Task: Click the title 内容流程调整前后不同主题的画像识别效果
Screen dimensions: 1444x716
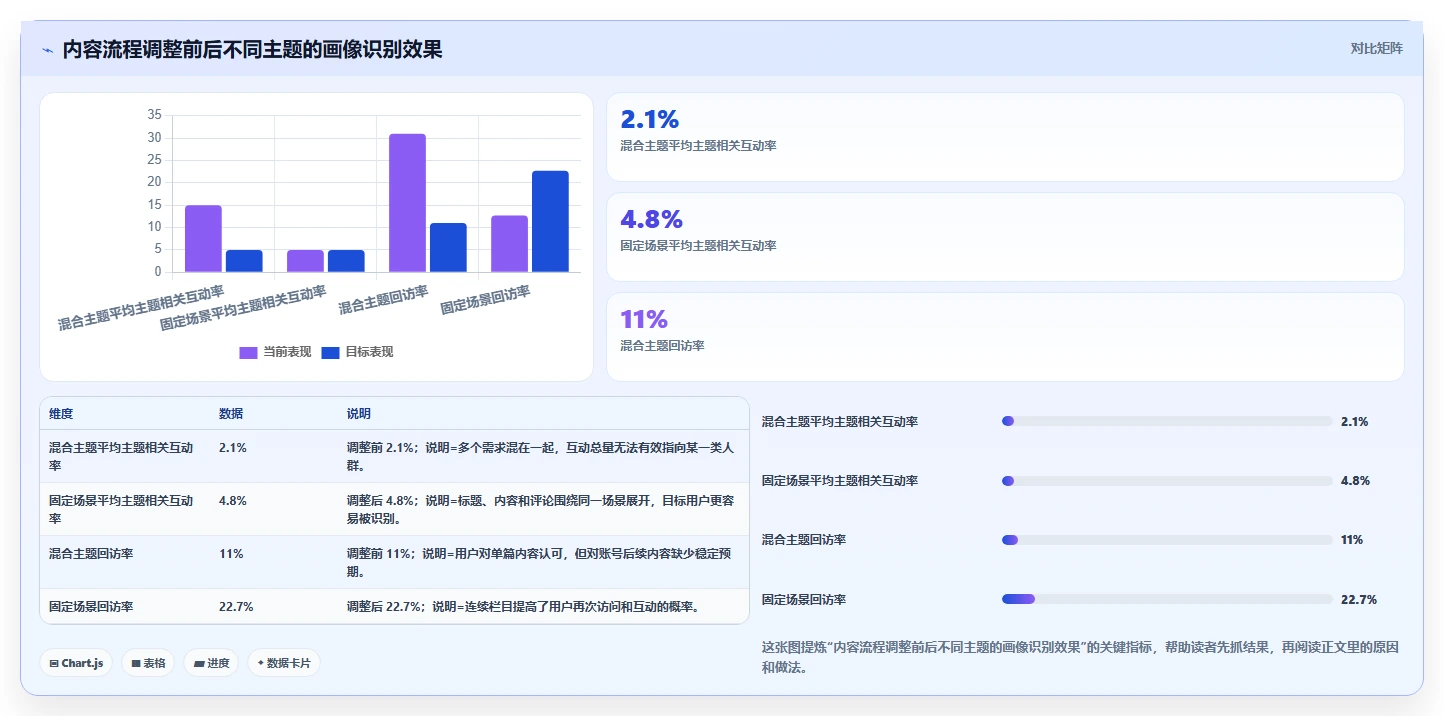Action: [x=252, y=49]
